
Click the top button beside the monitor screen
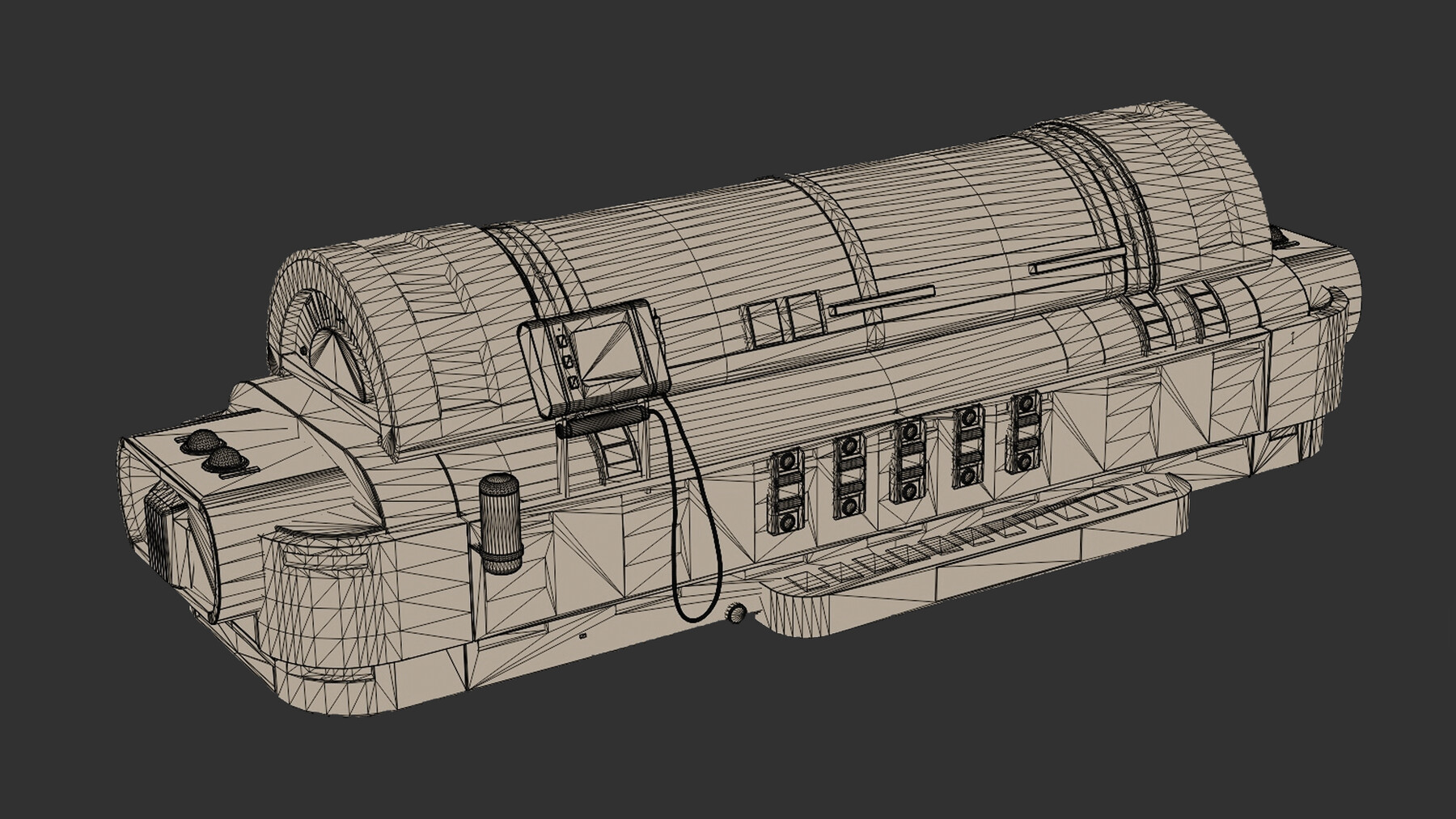(x=562, y=342)
